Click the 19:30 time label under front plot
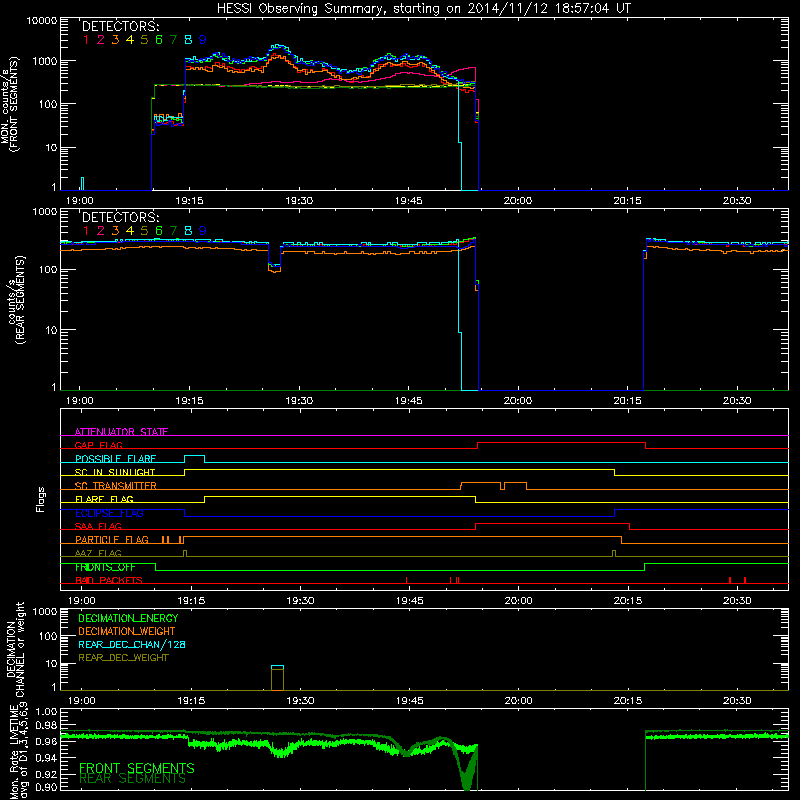The height and width of the screenshot is (800, 800). (299, 201)
